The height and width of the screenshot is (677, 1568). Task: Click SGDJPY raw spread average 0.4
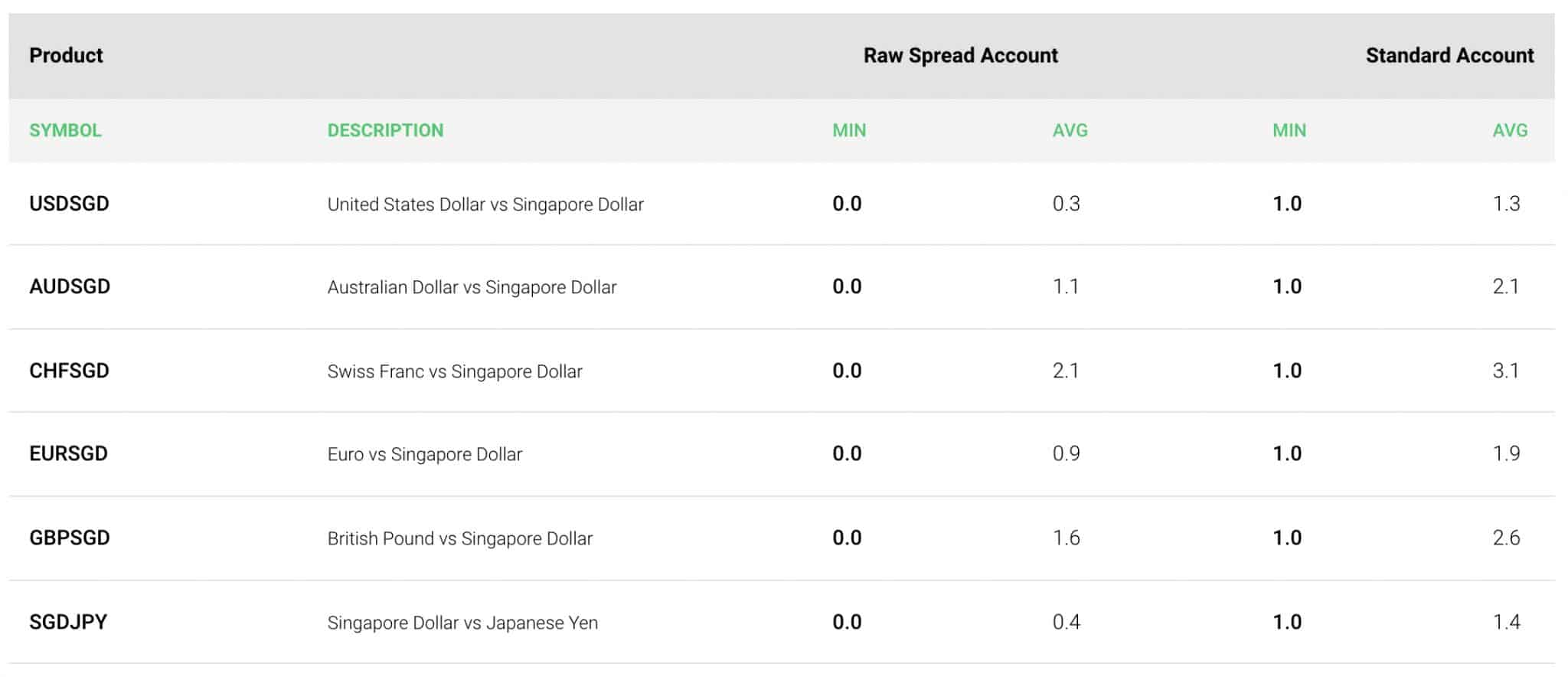[1067, 622]
